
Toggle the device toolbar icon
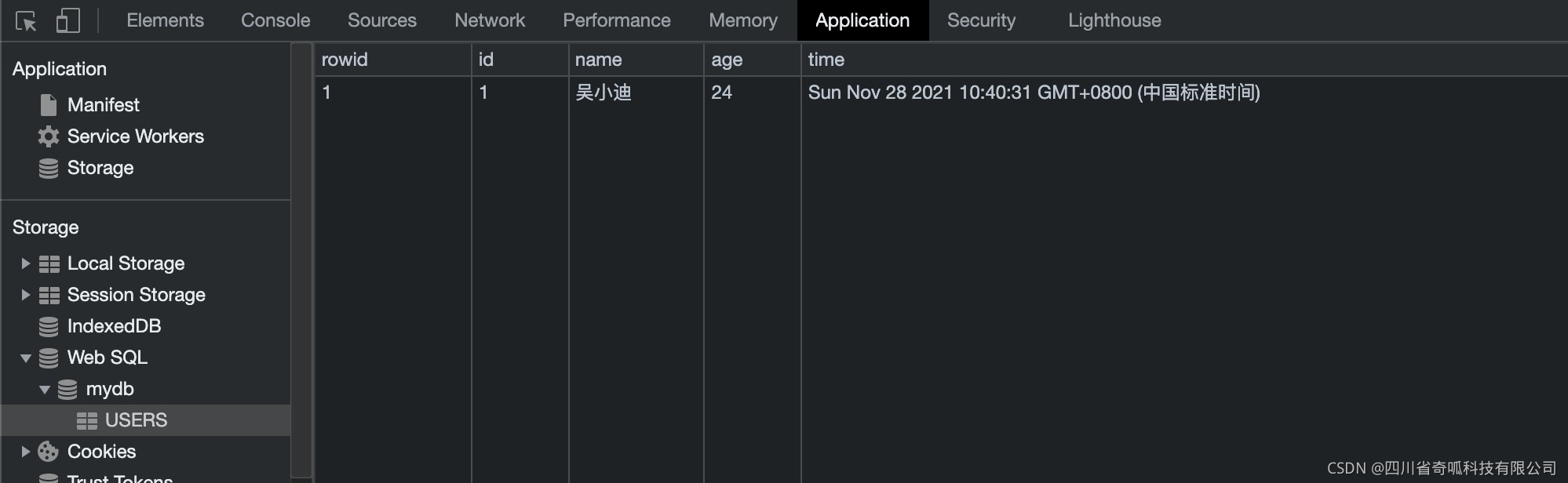coord(68,20)
